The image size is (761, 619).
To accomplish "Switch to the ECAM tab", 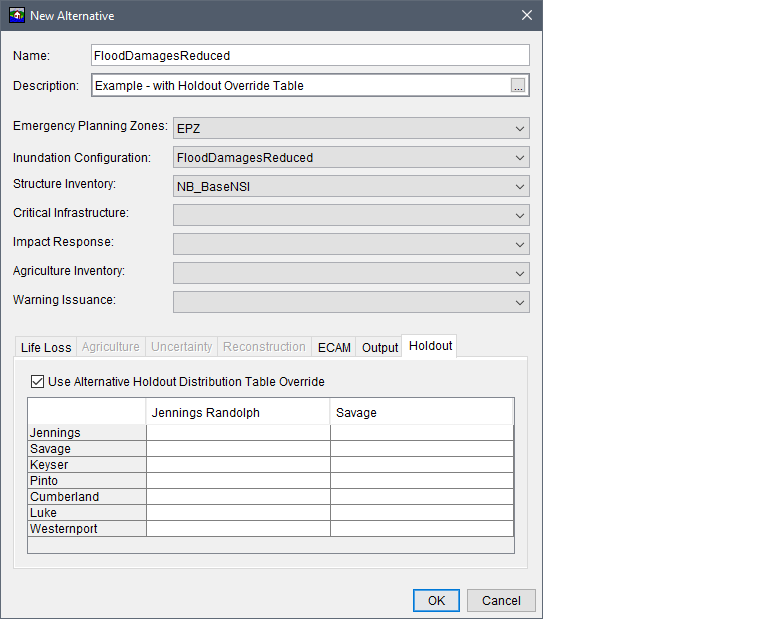I will pyautogui.click(x=334, y=347).
